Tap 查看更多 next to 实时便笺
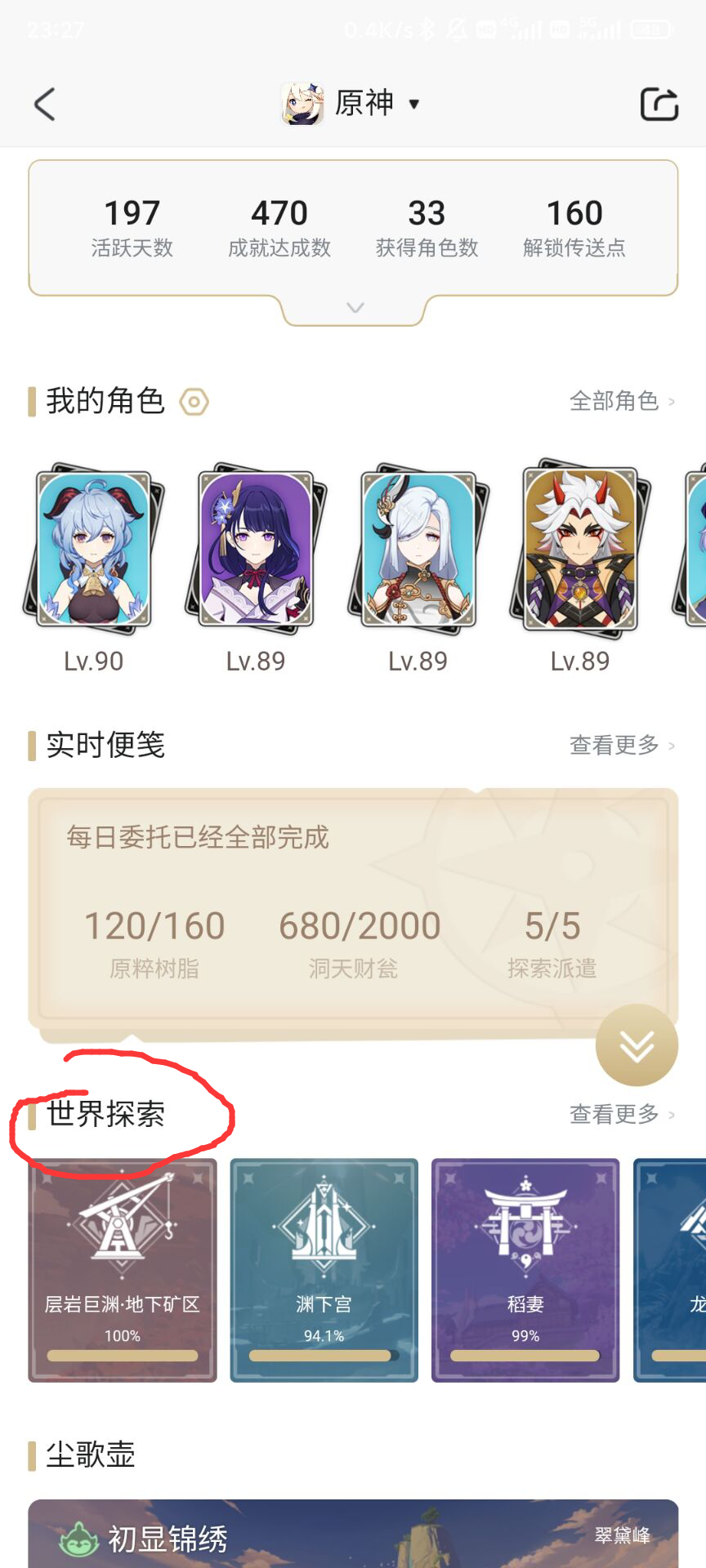Image resolution: width=706 pixels, height=1568 pixels. 623,746
